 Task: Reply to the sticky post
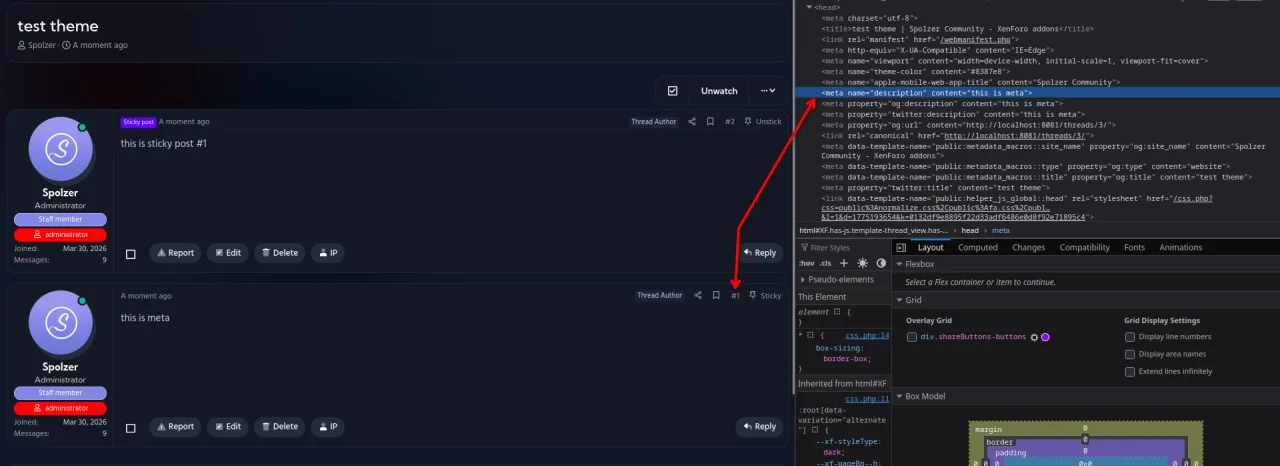point(759,253)
